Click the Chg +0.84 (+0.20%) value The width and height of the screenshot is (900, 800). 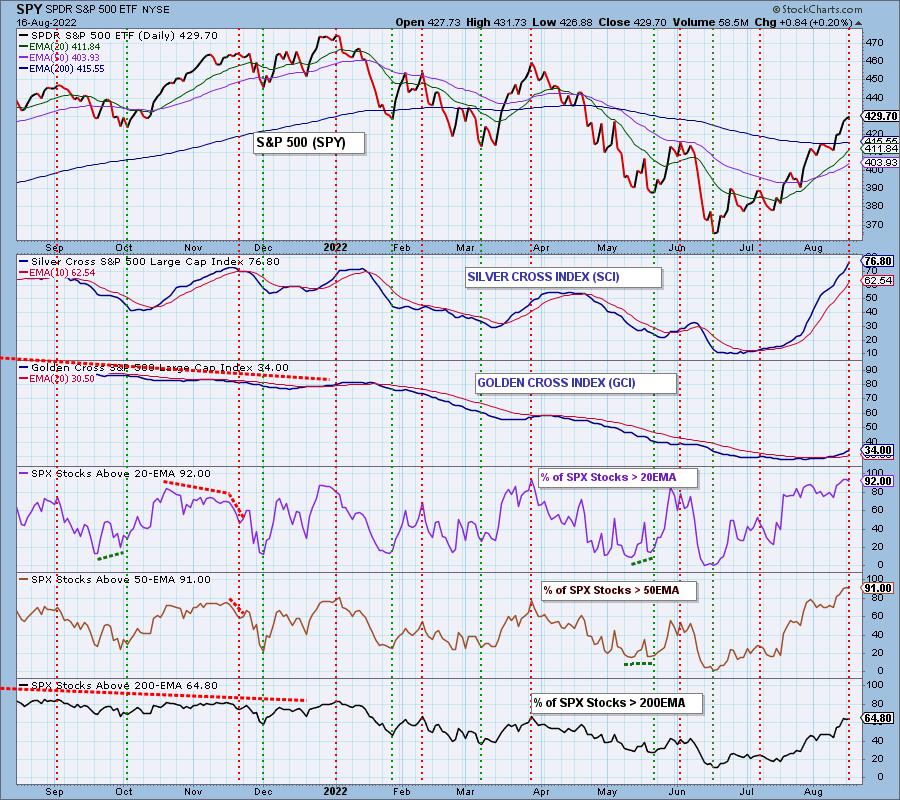pos(803,22)
